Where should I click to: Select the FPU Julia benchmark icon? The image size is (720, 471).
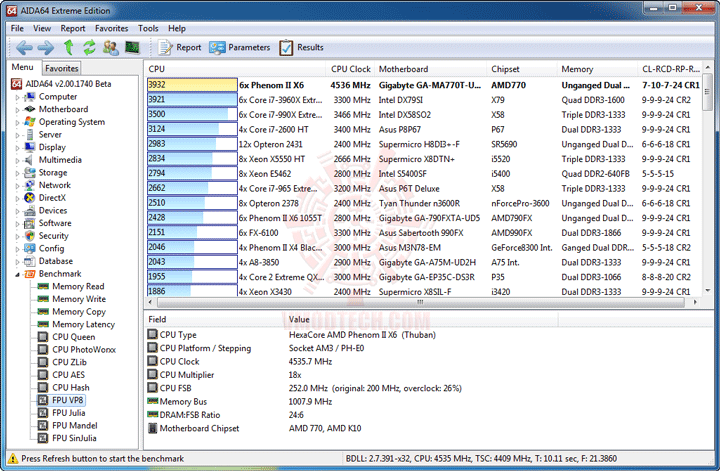pos(43,413)
